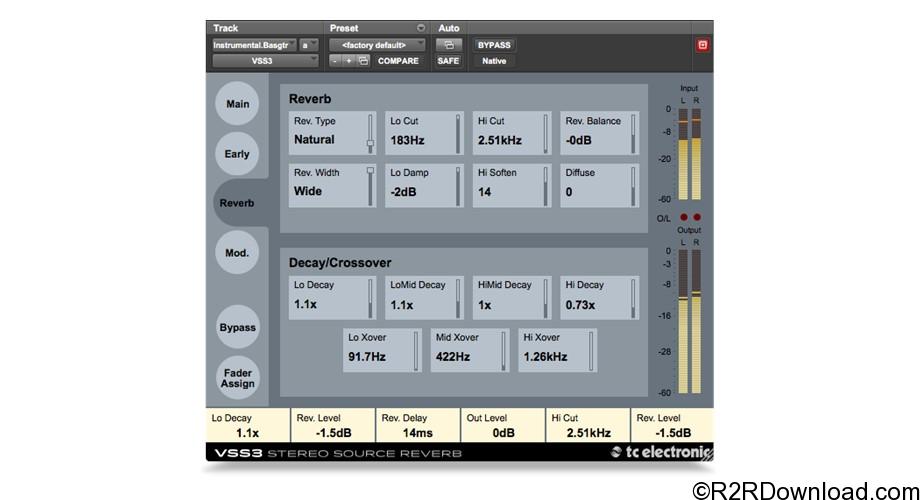Click the Input L level meter
920x500 pixels.
pos(683,154)
